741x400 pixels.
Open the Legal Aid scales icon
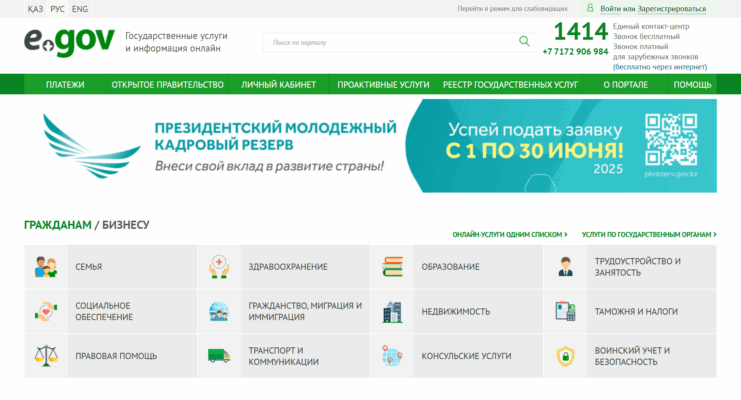(46, 355)
